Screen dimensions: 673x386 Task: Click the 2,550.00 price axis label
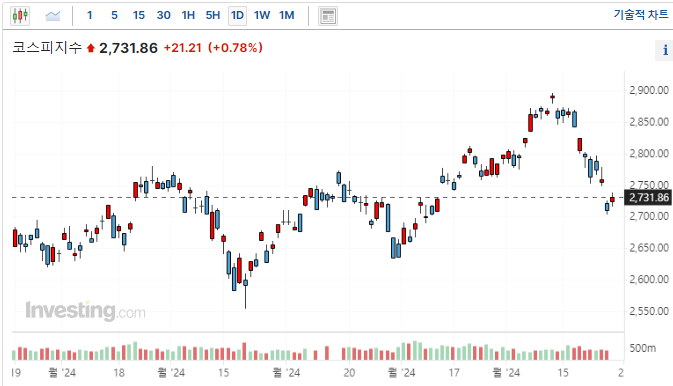click(649, 311)
